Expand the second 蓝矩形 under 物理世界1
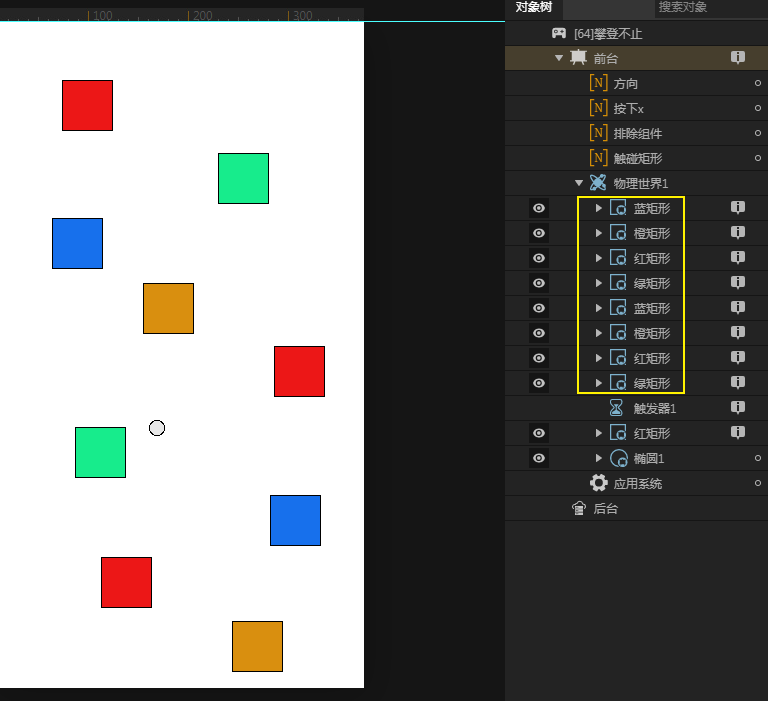 pos(599,308)
